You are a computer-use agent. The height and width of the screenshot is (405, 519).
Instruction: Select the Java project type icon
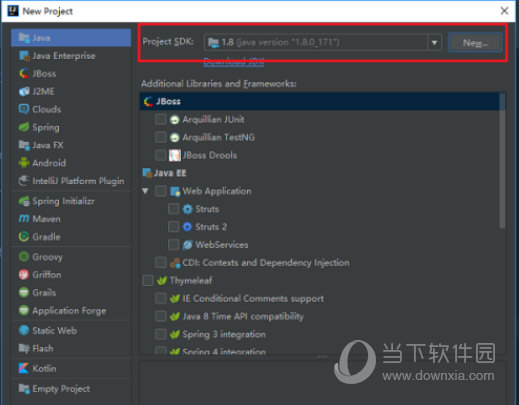point(24,37)
